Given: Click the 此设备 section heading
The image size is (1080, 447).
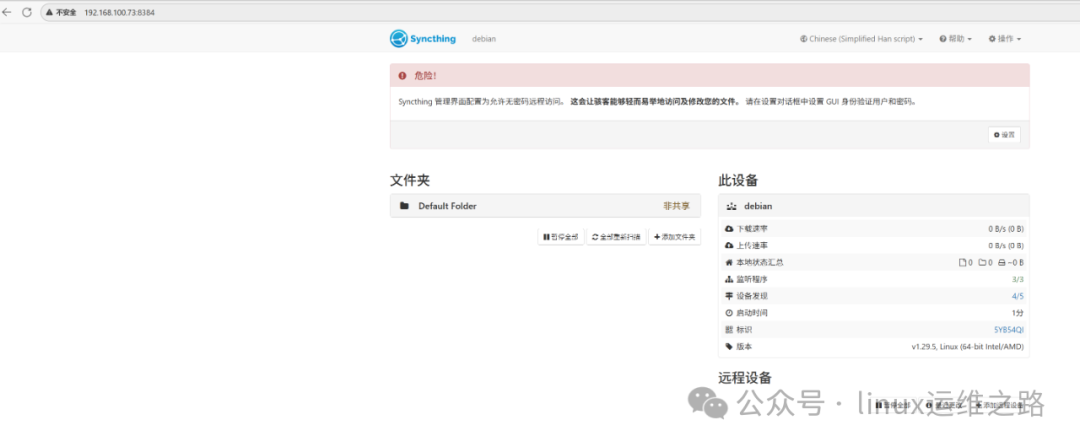Looking at the screenshot, I should (x=738, y=180).
